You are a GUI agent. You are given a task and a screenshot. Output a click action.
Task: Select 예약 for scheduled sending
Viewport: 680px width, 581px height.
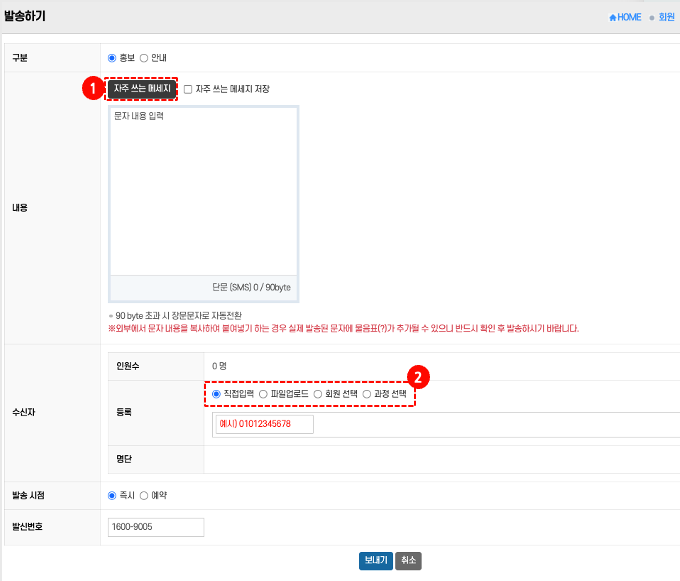pos(144,495)
